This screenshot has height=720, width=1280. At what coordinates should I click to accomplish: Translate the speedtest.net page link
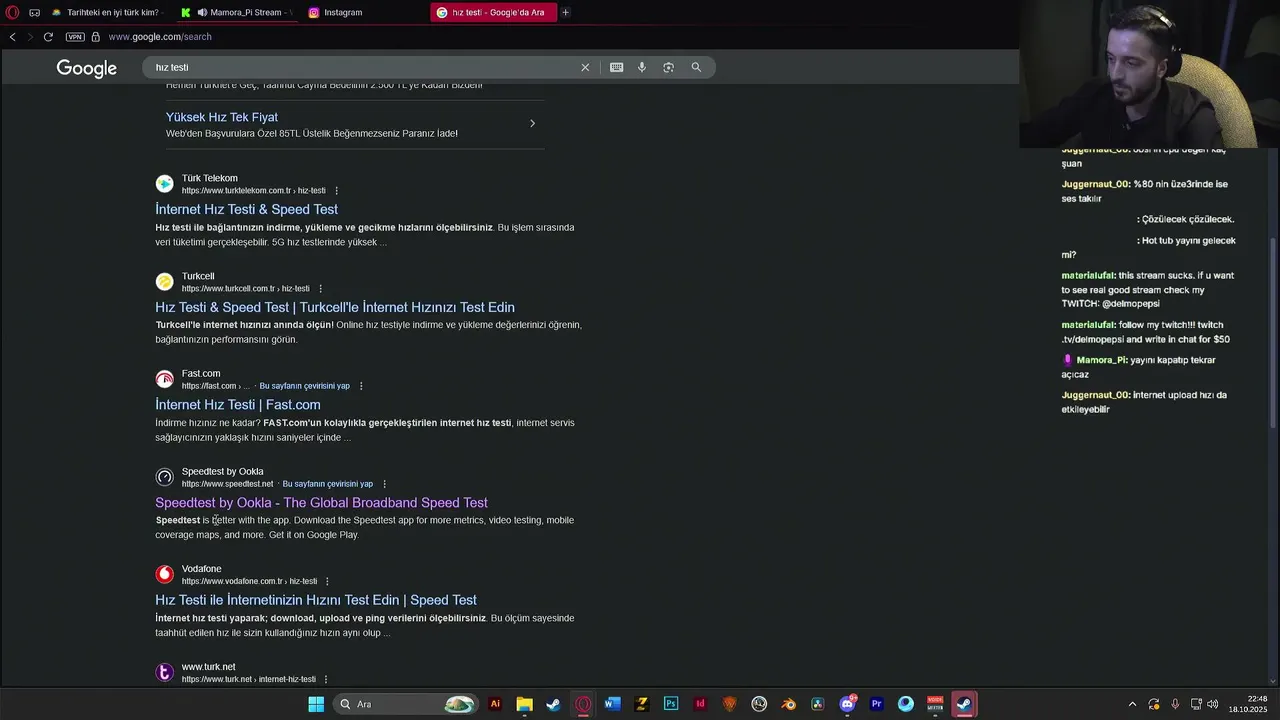coord(327,484)
